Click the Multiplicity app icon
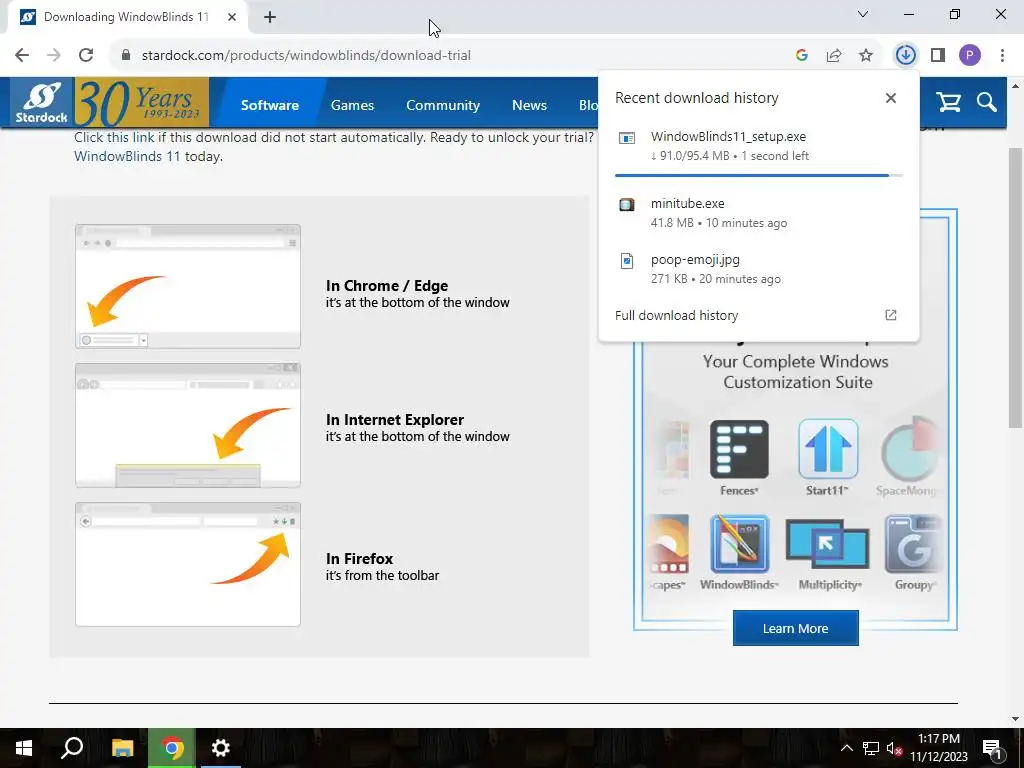This screenshot has height=768, width=1024. click(827, 544)
